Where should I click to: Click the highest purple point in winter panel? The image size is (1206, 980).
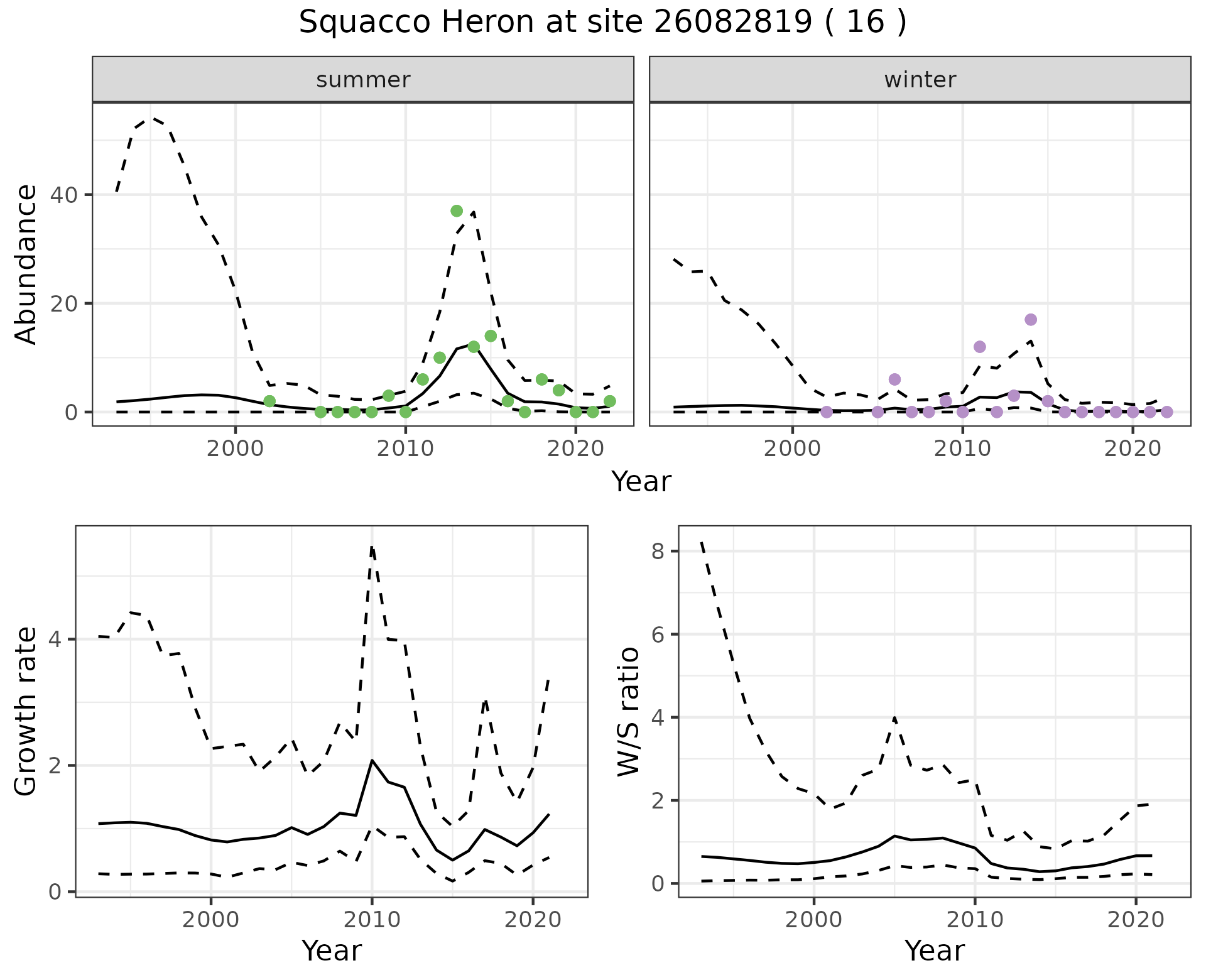pos(1030,320)
